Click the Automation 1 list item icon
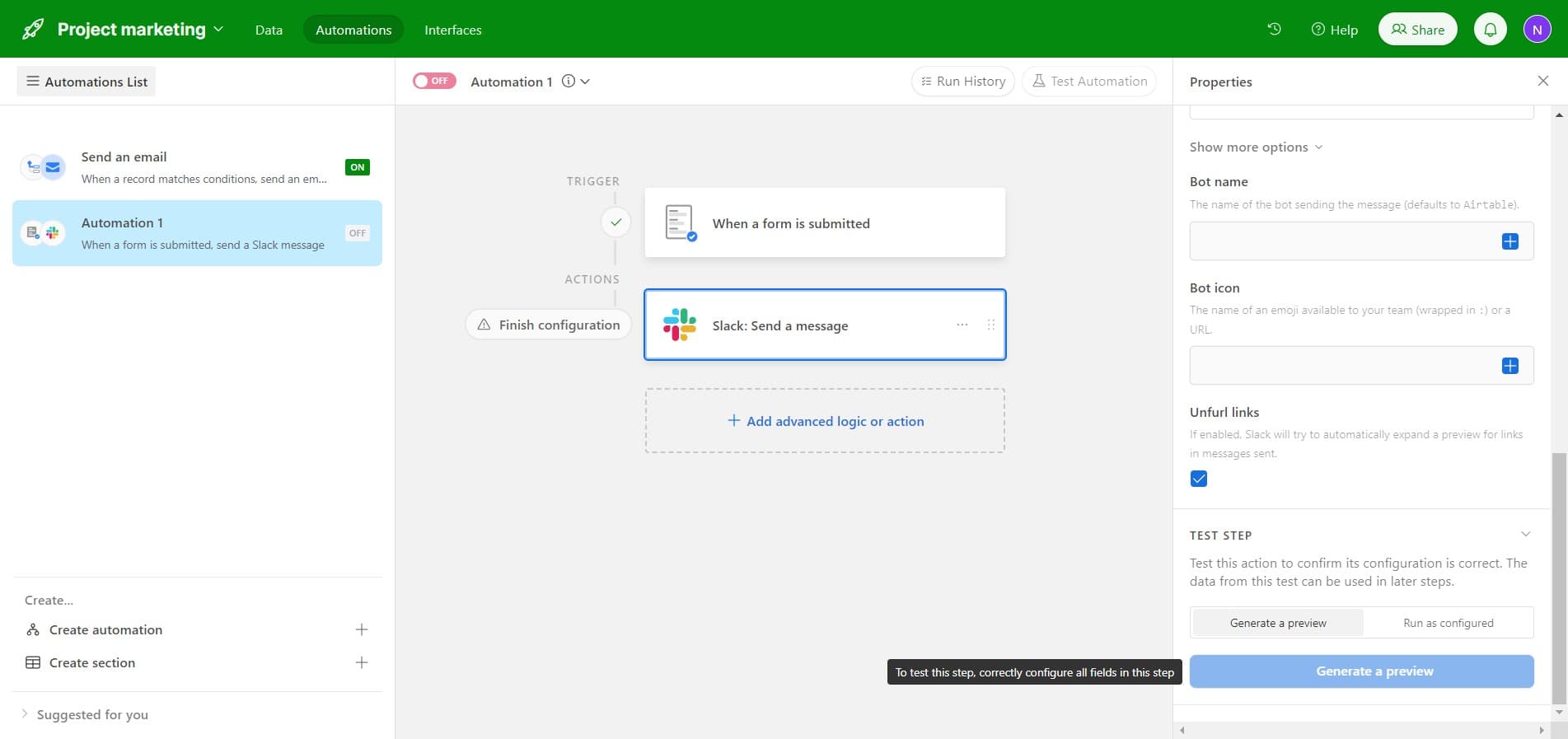Screen dimensions: 1568x739 tap(43, 233)
